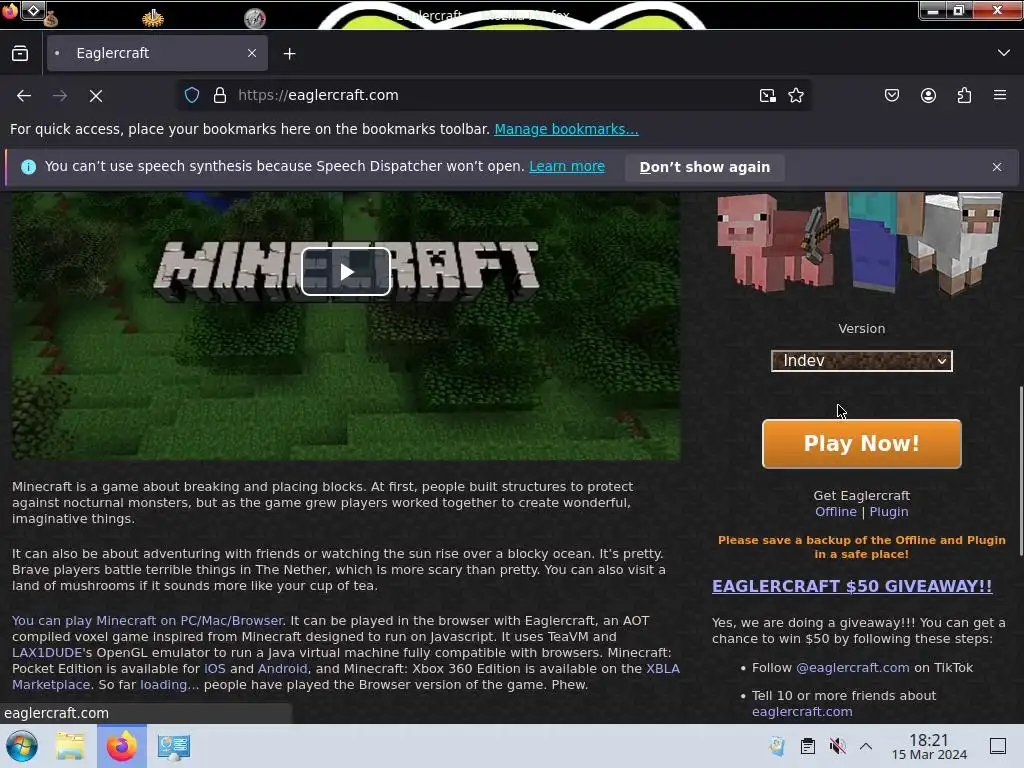The image size is (1024, 768).
Task: Close the Eaglercraft tab
Action: [252, 53]
